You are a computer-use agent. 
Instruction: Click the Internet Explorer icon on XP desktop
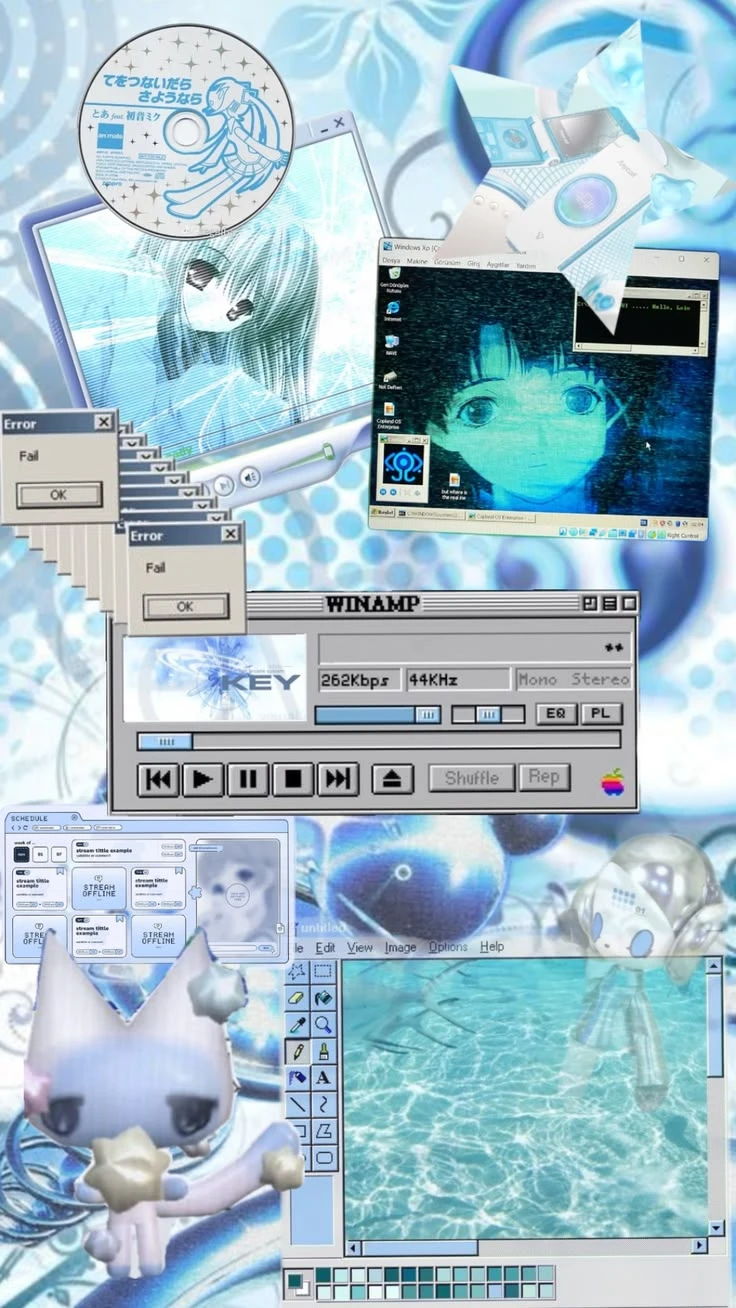pos(392,311)
